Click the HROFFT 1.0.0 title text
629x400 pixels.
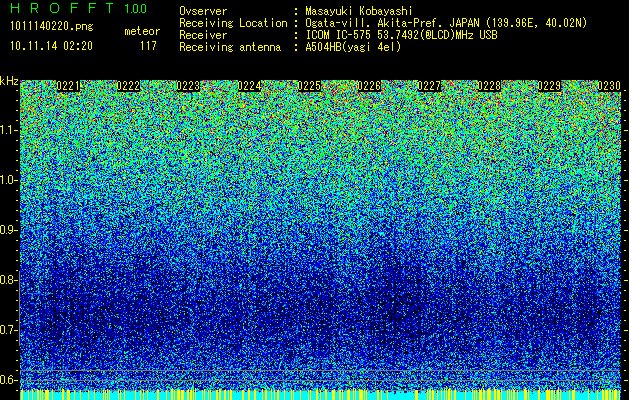point(79,8)
